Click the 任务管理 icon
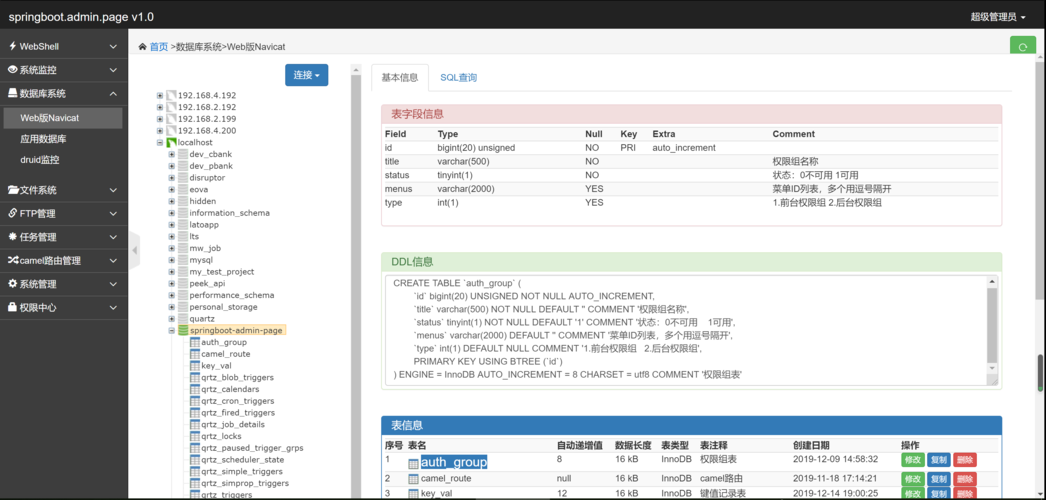Image resolution: width=1046 pixels, height=500 pixels. (13, 237)
